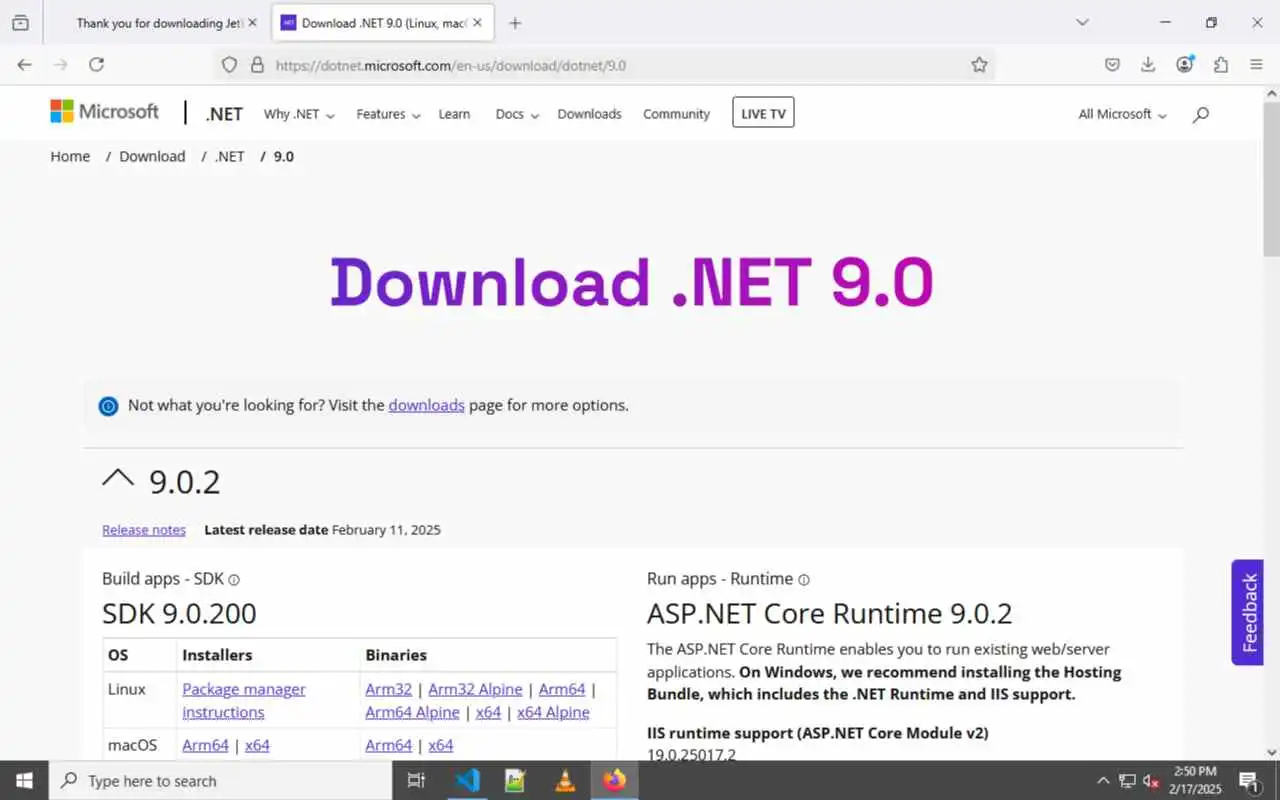The width and height of the screenshot is (1280, 800).
Task: Click the LIVE TV button
Action: pyautogui.click(x=763, y=113)
